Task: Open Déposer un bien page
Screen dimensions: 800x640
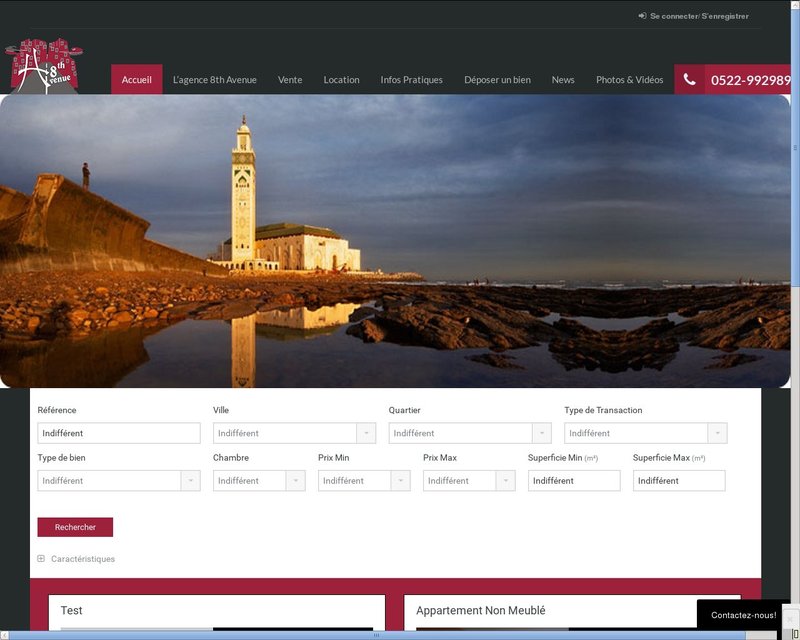Action: point(497,80)
